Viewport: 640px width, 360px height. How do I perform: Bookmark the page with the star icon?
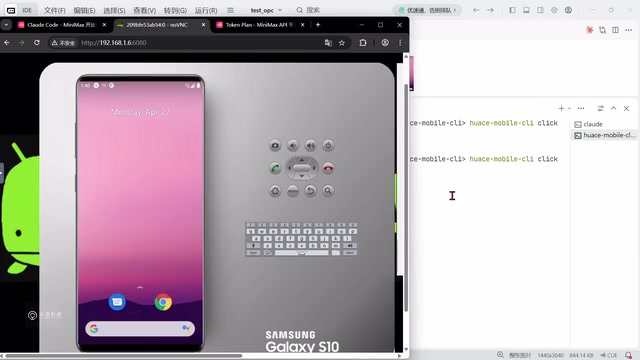point(342,42)
